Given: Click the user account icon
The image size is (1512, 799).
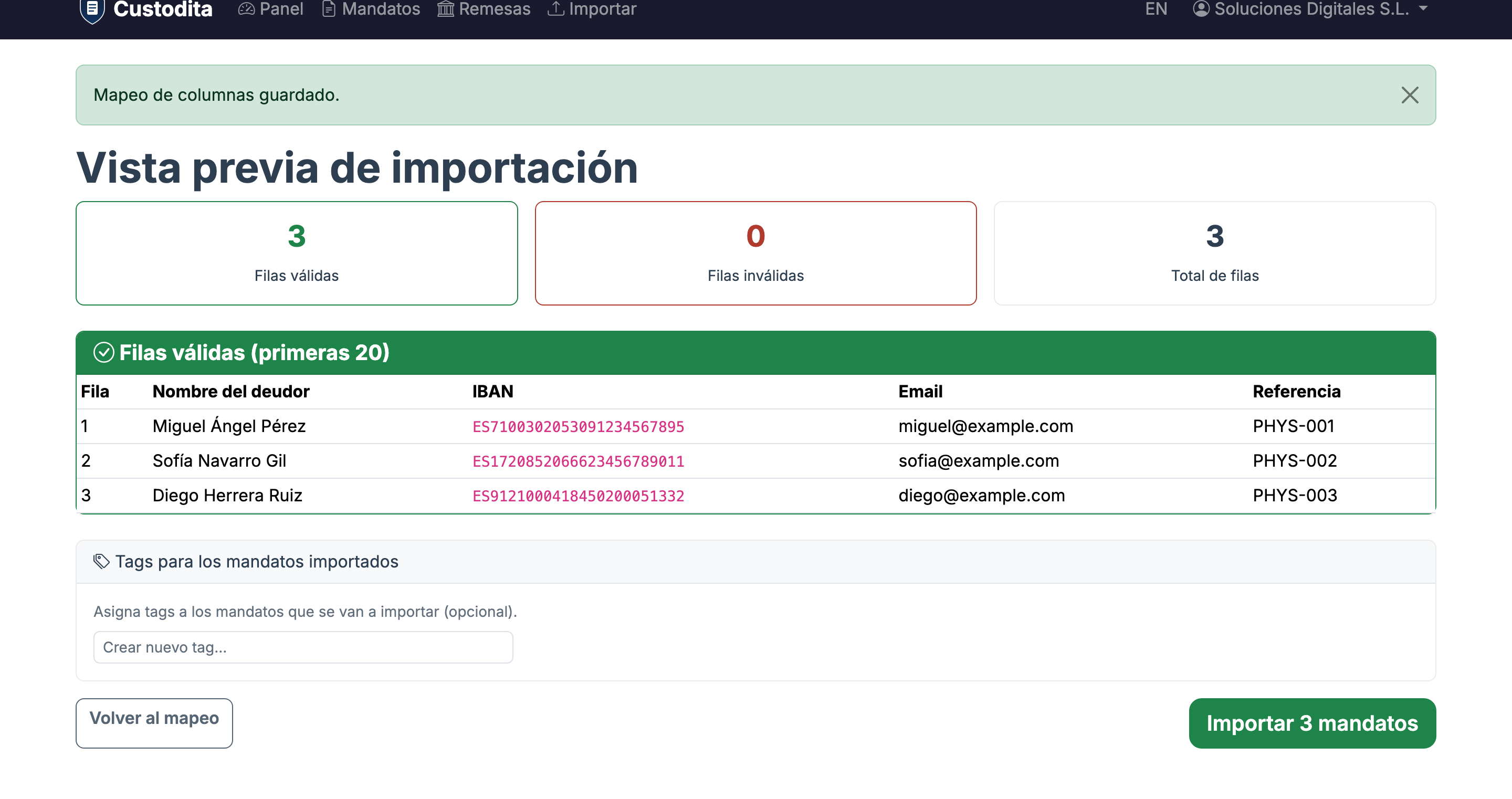Looking at the screenshot, I should [1201, 9].
